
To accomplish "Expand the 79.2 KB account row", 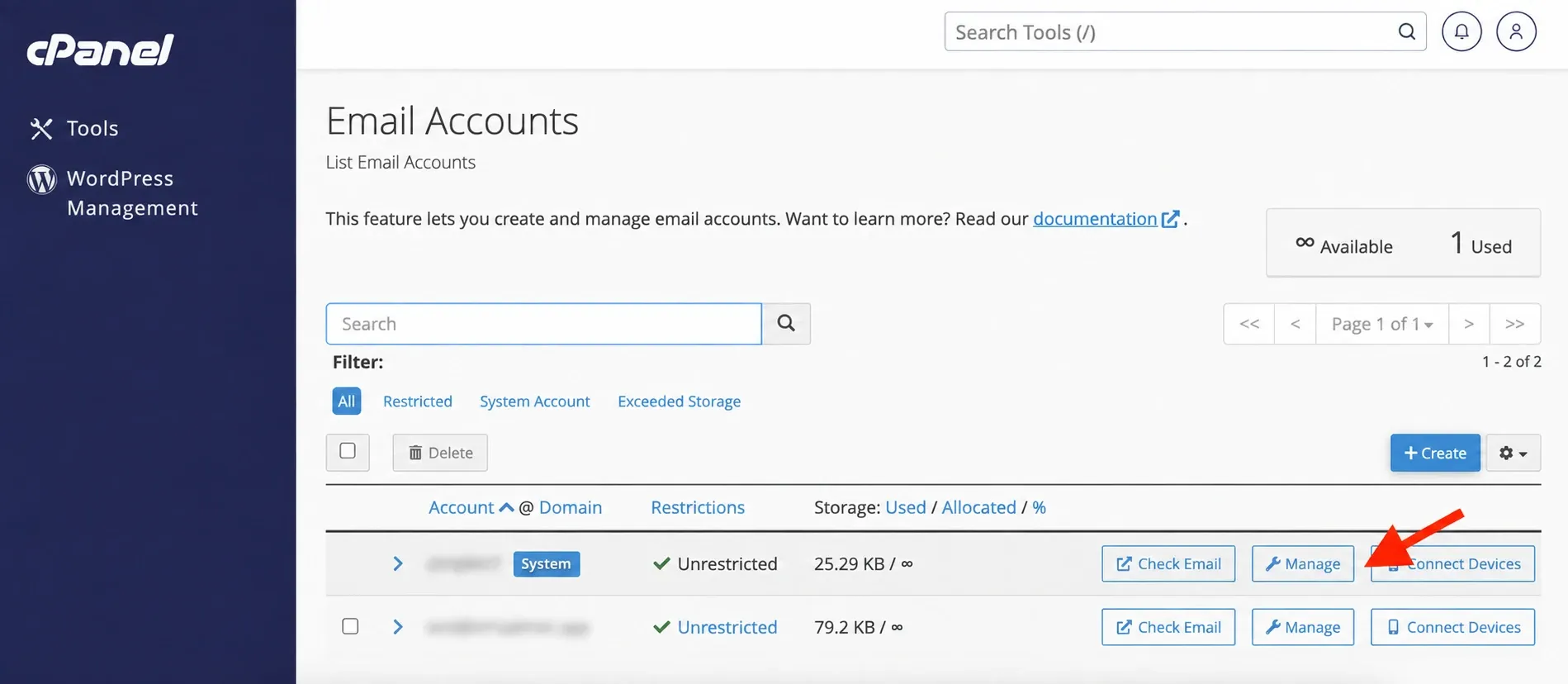I will point(398,627).
